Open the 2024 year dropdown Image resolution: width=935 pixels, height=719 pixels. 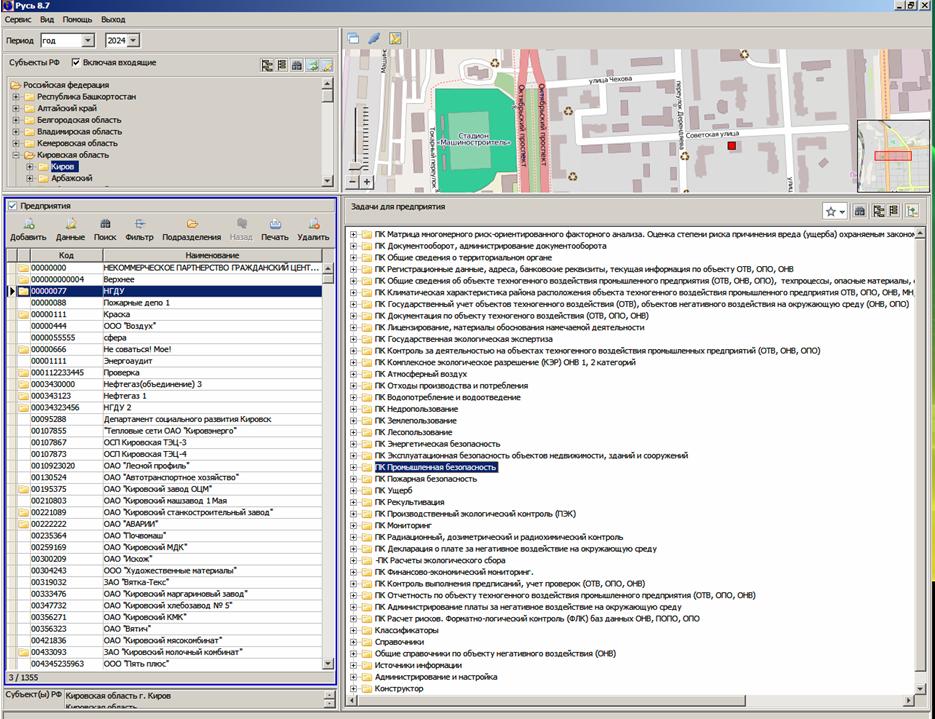tap(134, 41)
